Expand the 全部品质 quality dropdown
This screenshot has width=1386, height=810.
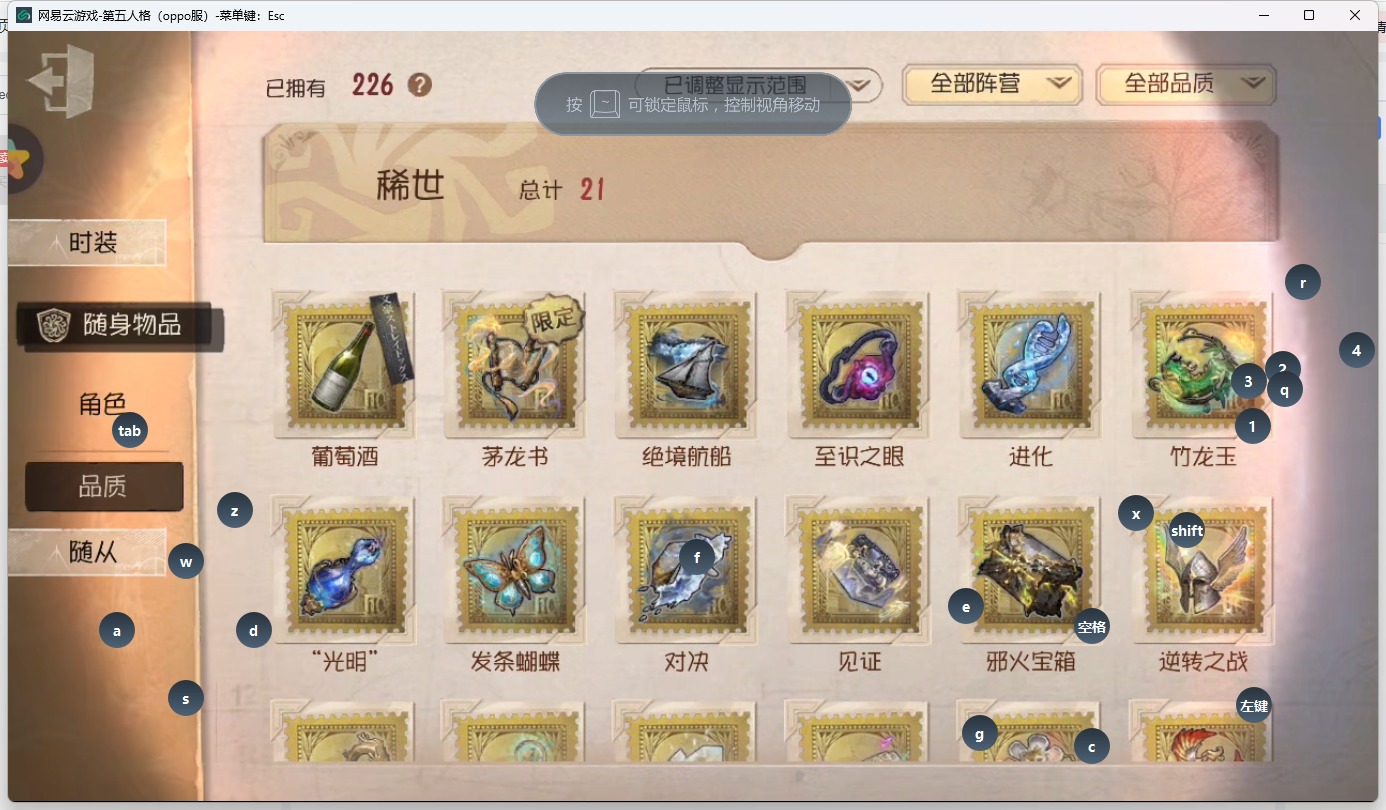(x=1186, y=85)
